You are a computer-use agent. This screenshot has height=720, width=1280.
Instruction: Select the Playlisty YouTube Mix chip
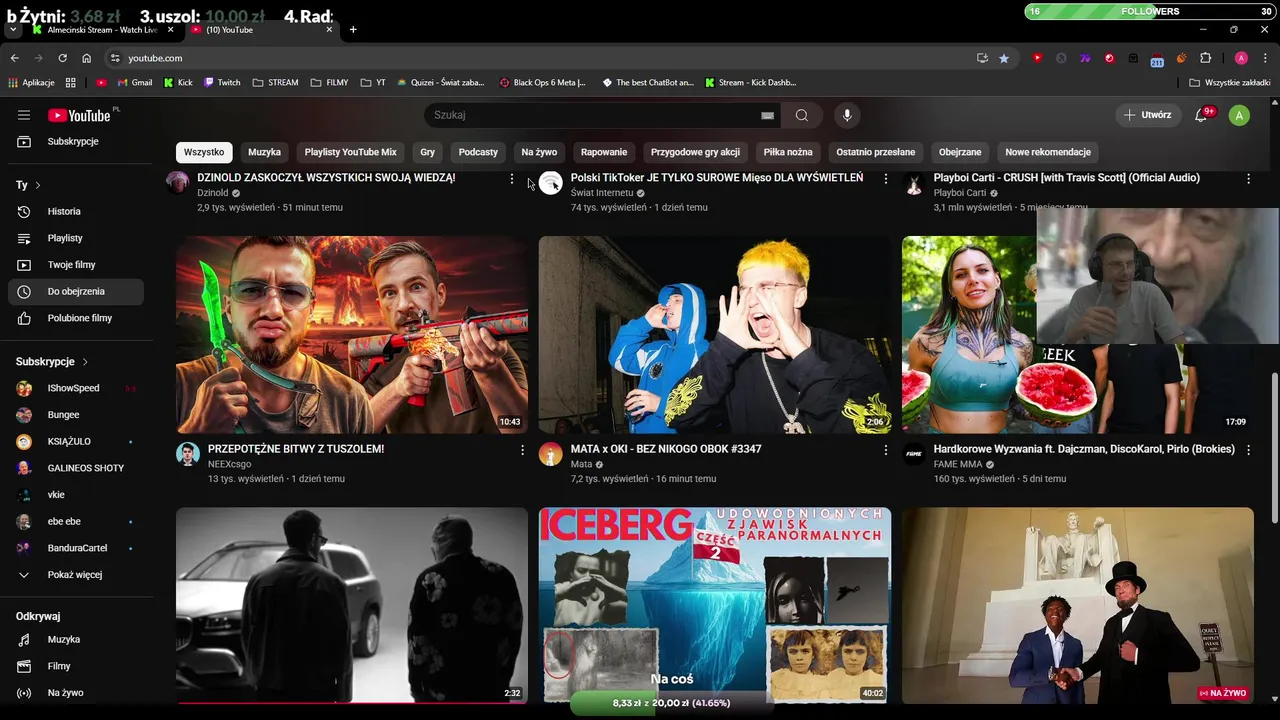click(x=350, y=152)
